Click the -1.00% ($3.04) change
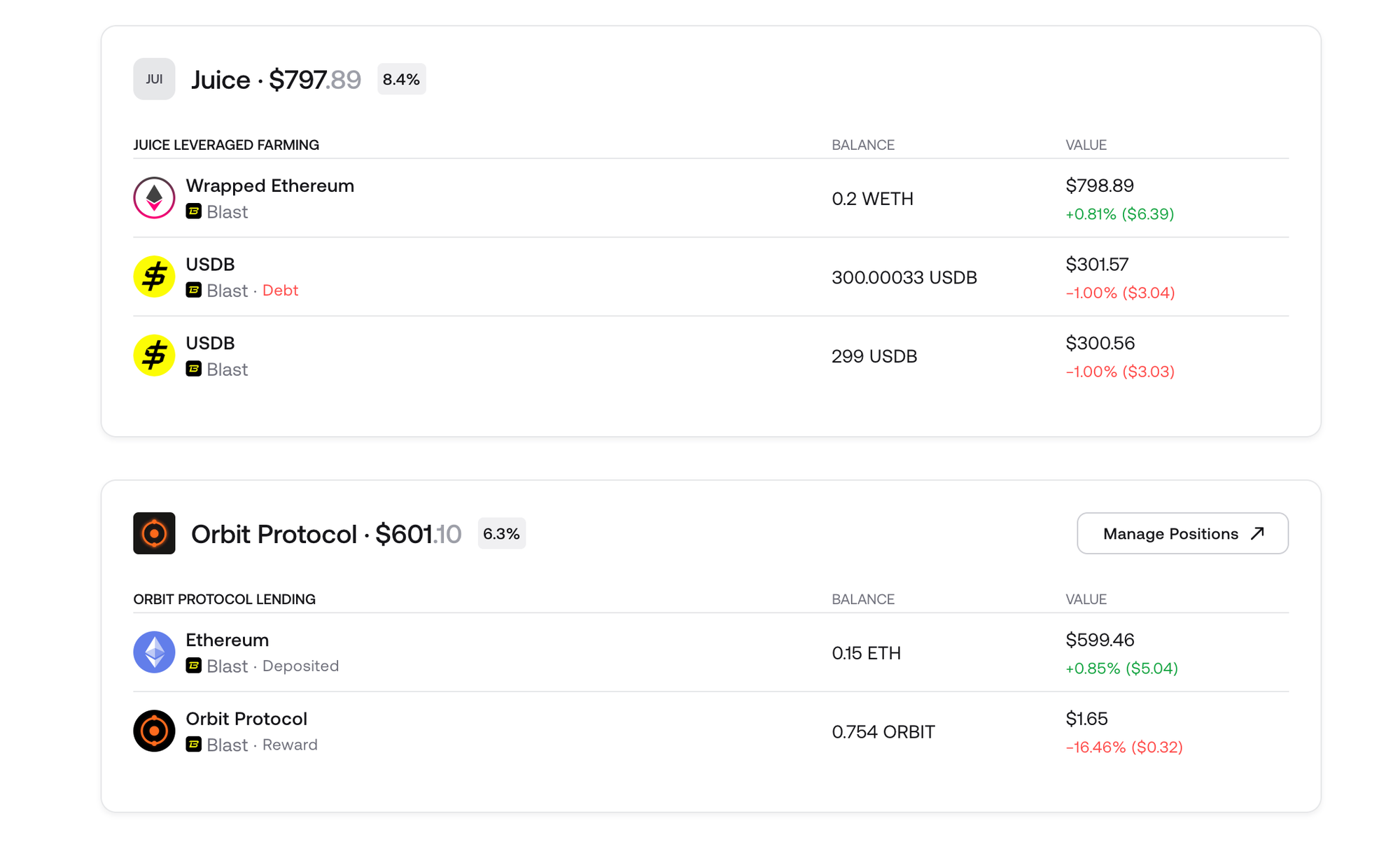The width and height of the screenshot is (1400, 842). pyautogui.click(x=1120, y=293)
